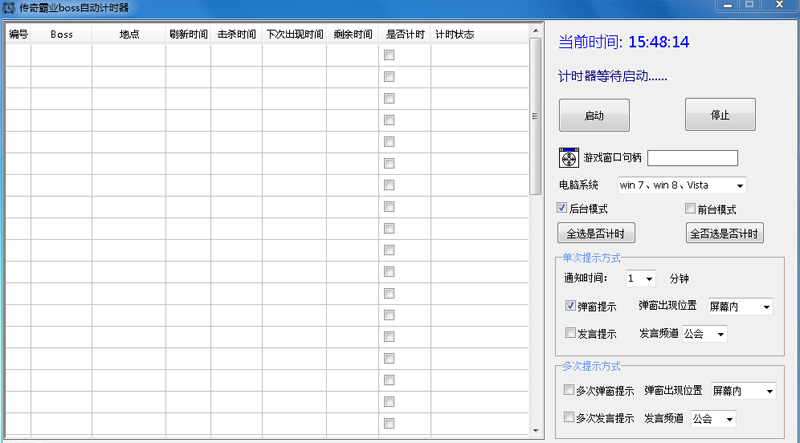Click the 计时器等待启动 status text

[613, 77]
